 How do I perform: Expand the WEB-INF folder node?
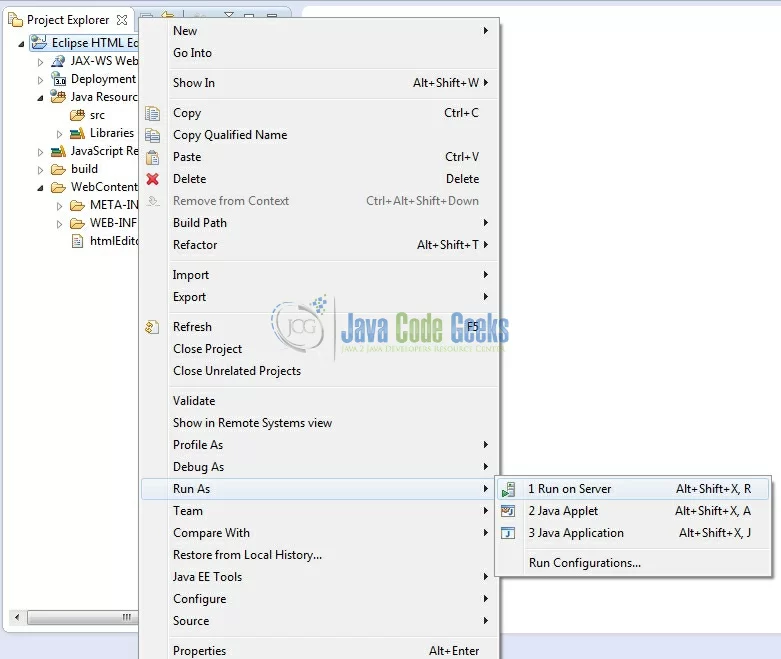coord(59,224)
